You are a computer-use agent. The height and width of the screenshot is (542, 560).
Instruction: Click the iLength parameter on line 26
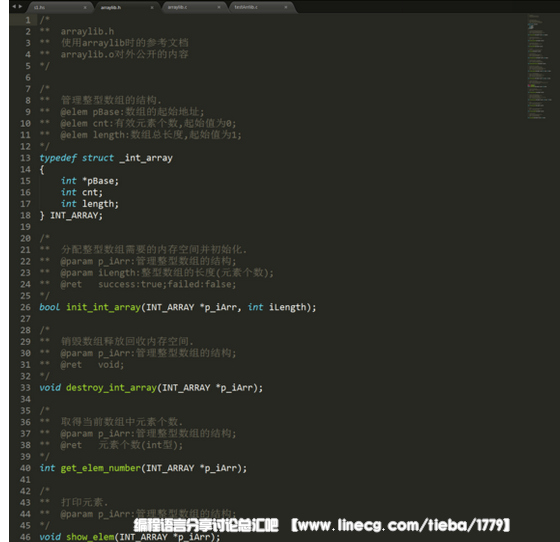(288, 307)
